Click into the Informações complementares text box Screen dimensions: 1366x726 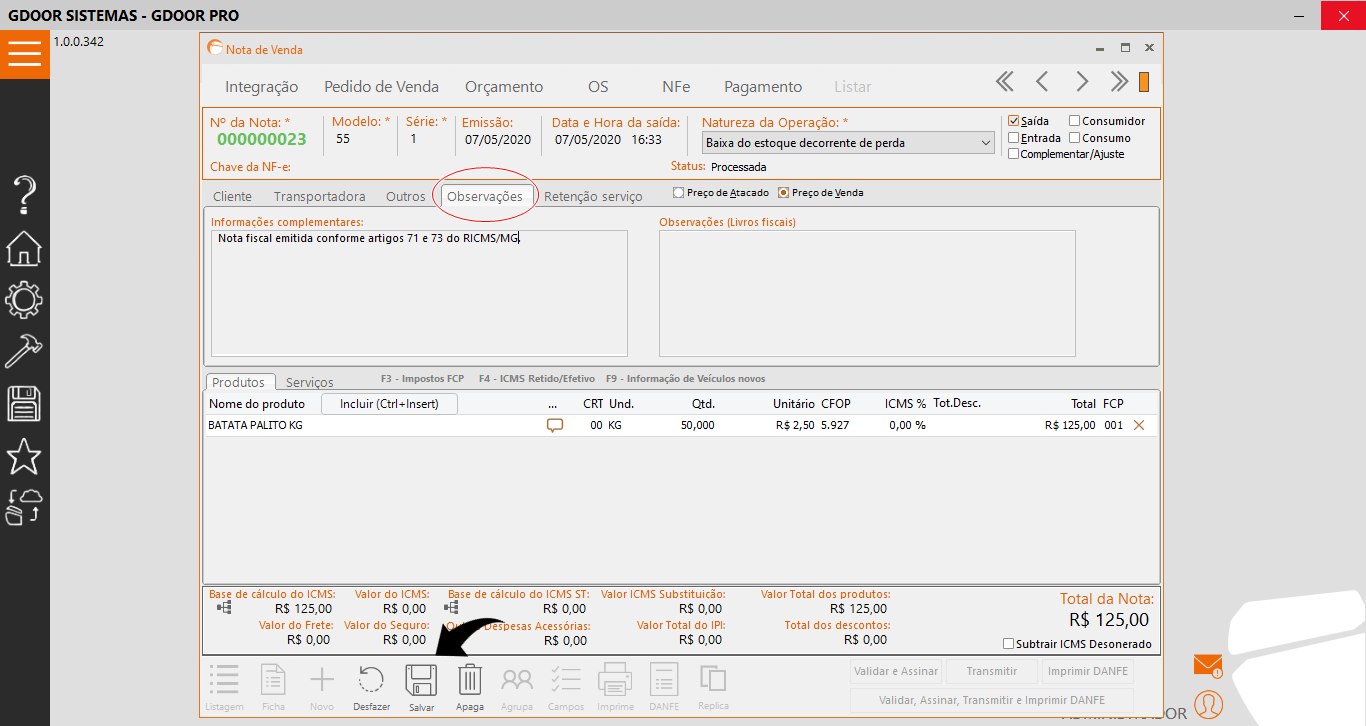pyautogui.click(x=419, y=293)
